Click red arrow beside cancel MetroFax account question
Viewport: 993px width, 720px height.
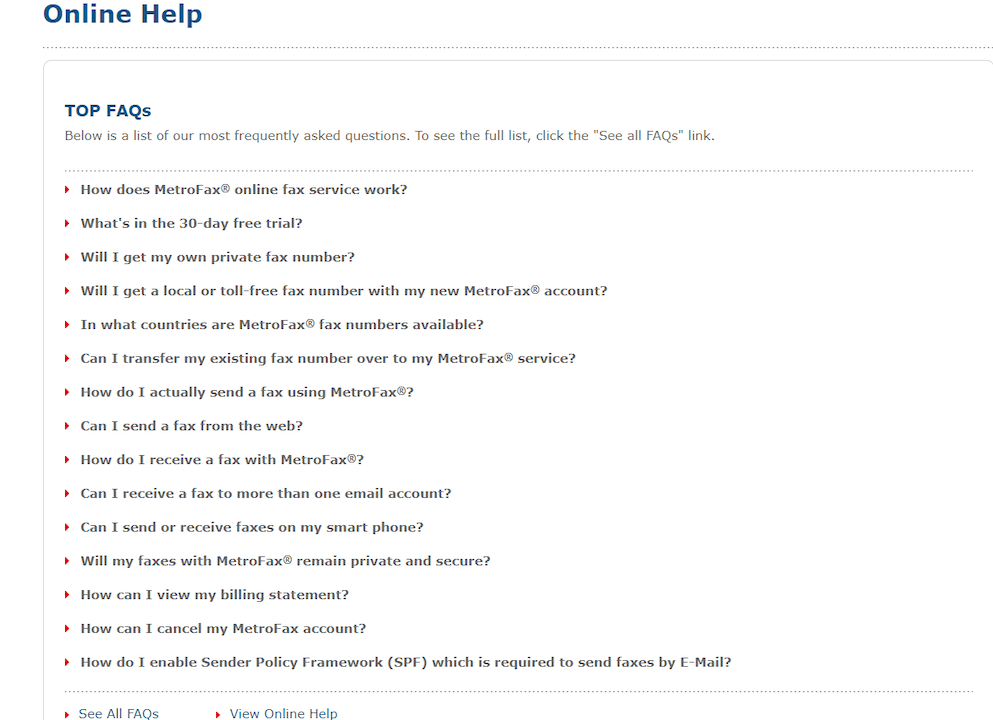pyautogui.click(x=68, y=629)
